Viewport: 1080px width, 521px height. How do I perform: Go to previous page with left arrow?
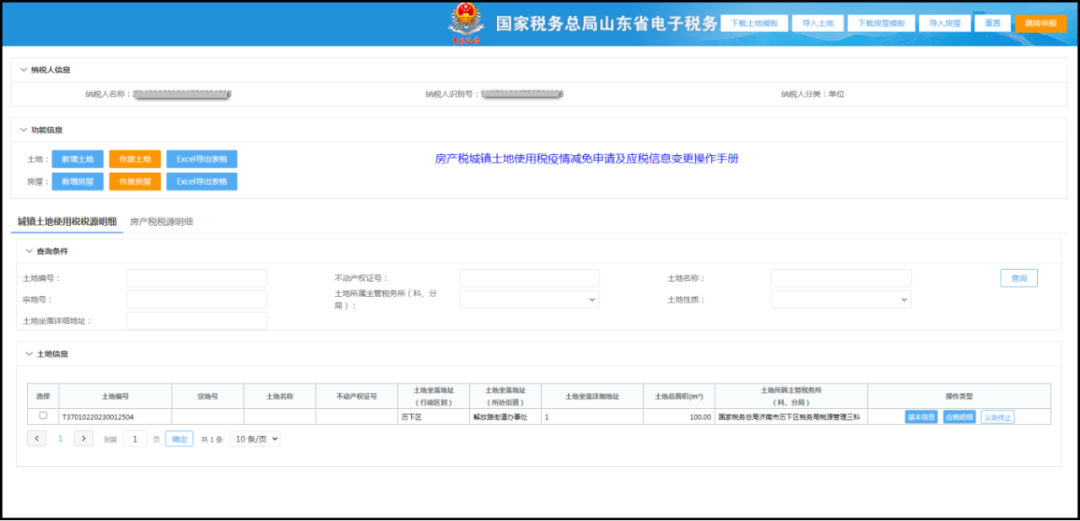pyautogui.click(x=37, y=439)
